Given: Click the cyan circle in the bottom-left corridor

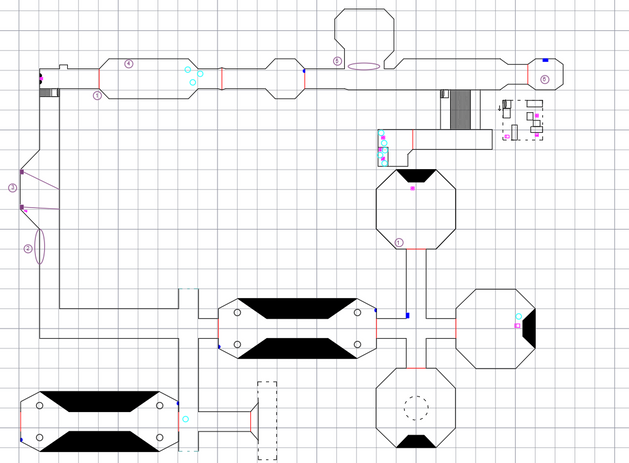Looking at the screenshot, I should point(185,419).
